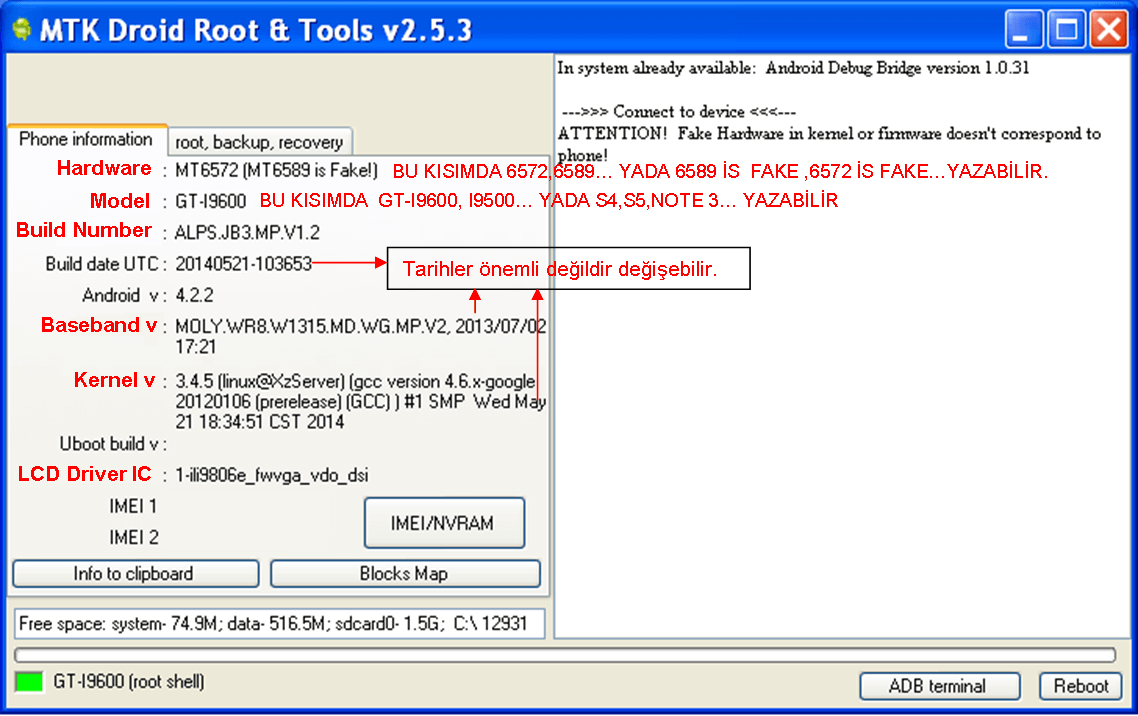
Task: Close the MTK Droid Root & Tools window
Action: (x=1108, y=30)
